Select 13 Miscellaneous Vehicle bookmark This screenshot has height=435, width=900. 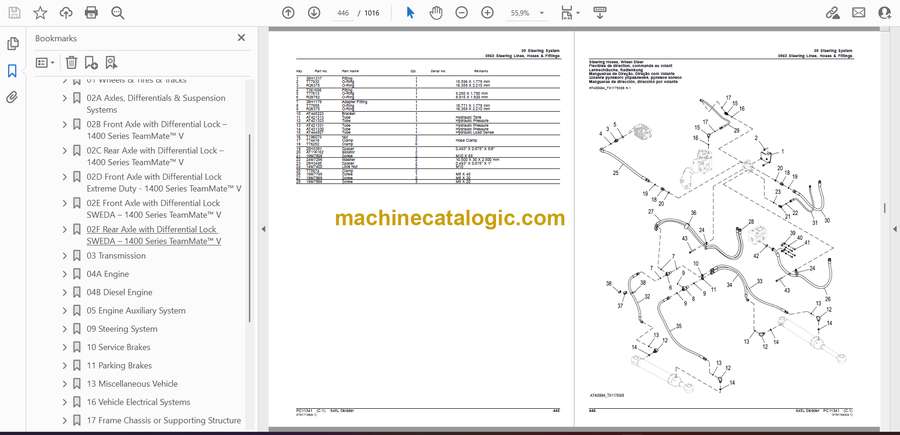pos(132,384)
